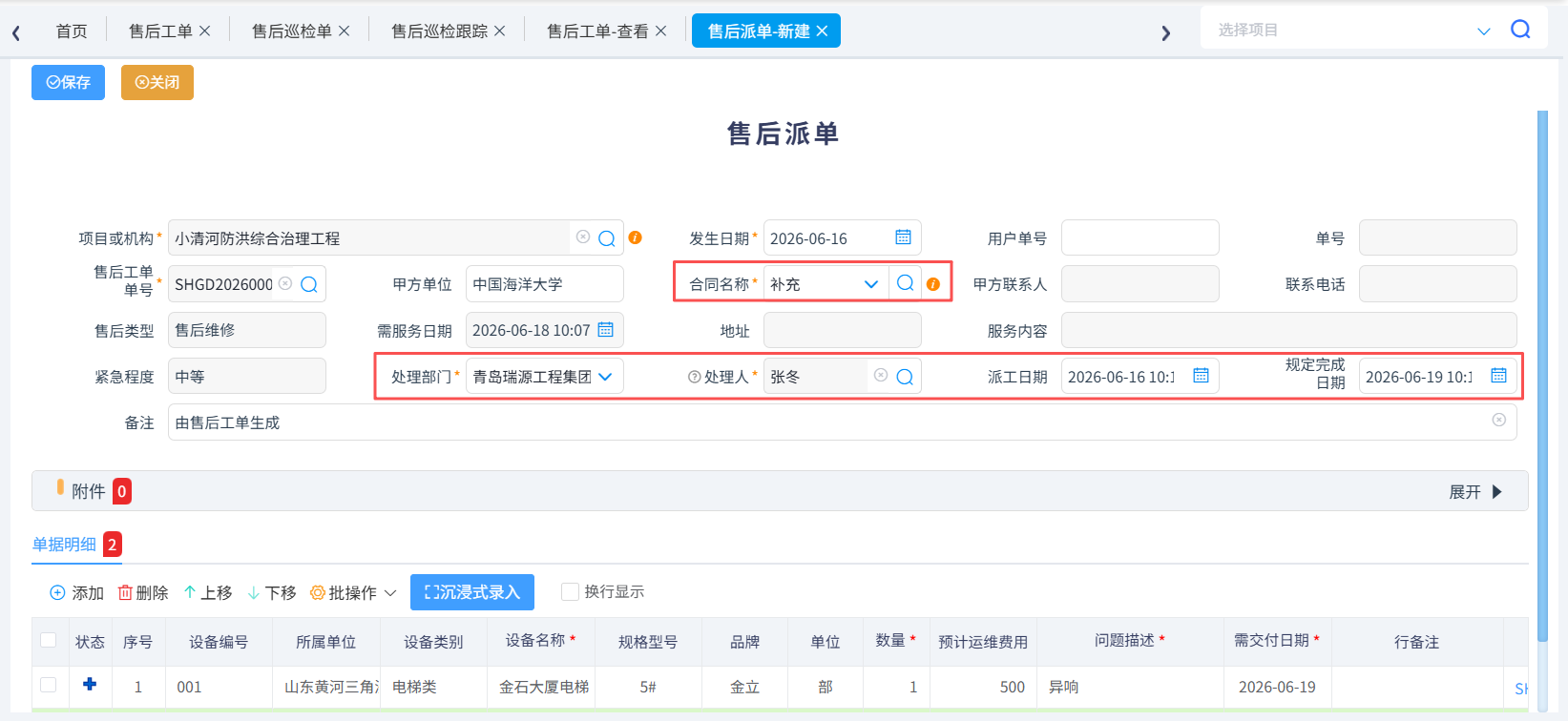The image size is (1568, 721).
Task: Open the 合同名称 lookup search
Action: click(x=906, y=283)
